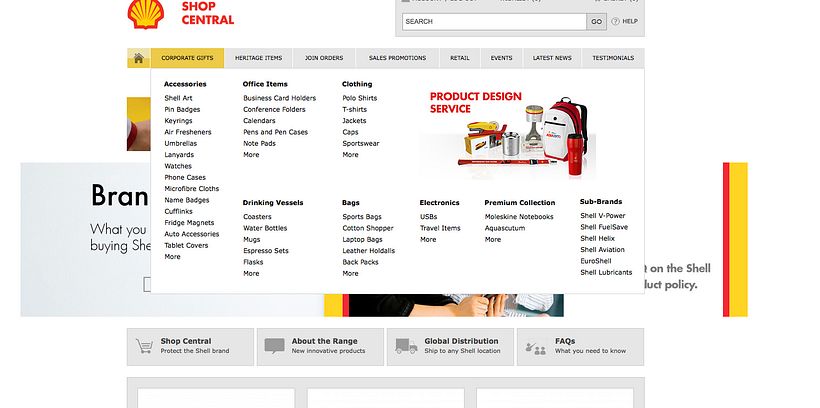Open Shell V-Power sub-brand
The image size is (820, 408).
click(x=602, y=216)
